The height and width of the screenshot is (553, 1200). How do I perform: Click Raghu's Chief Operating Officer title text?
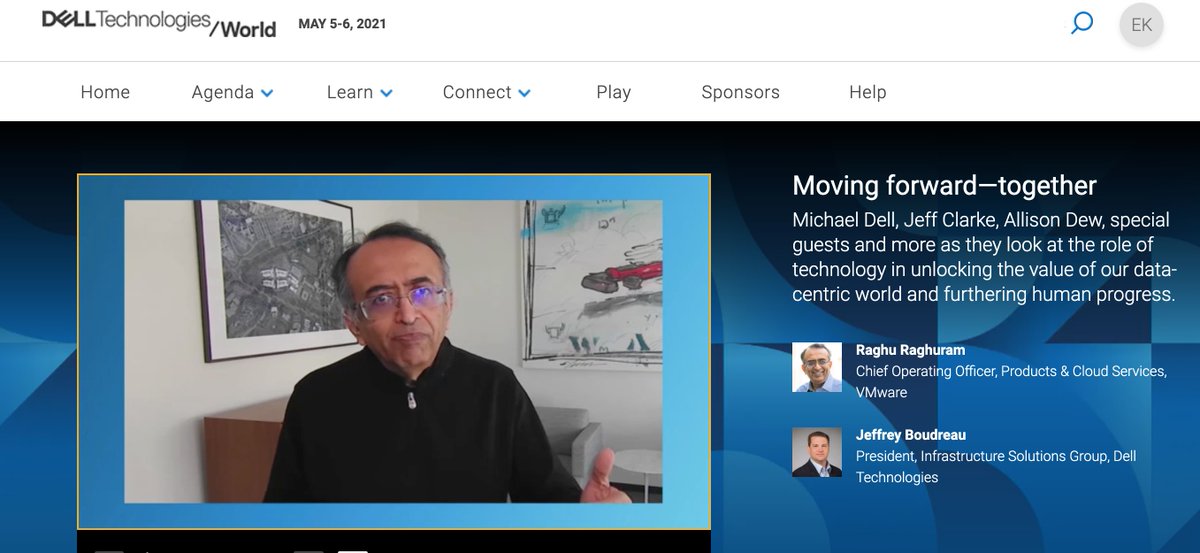coord(1011,381)
